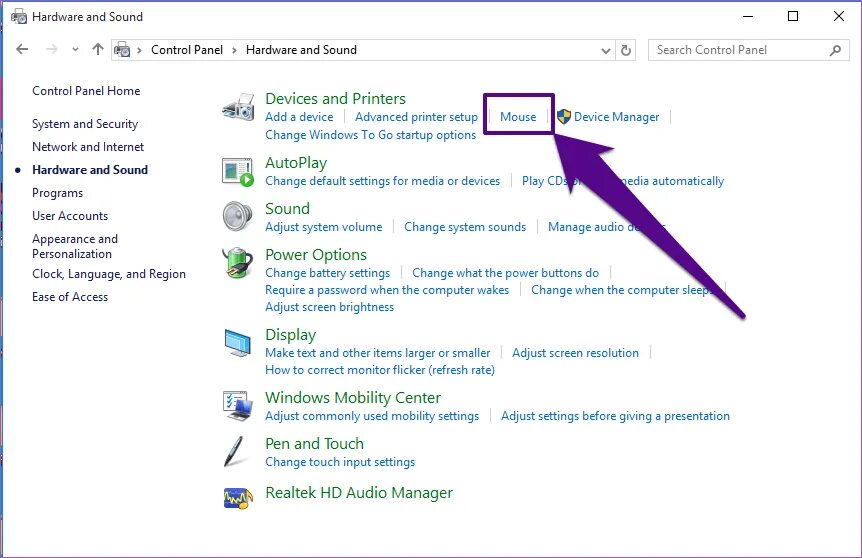Open Ease of Access category
The width and height of the screenshot is (862, 558).
[70, 297]
